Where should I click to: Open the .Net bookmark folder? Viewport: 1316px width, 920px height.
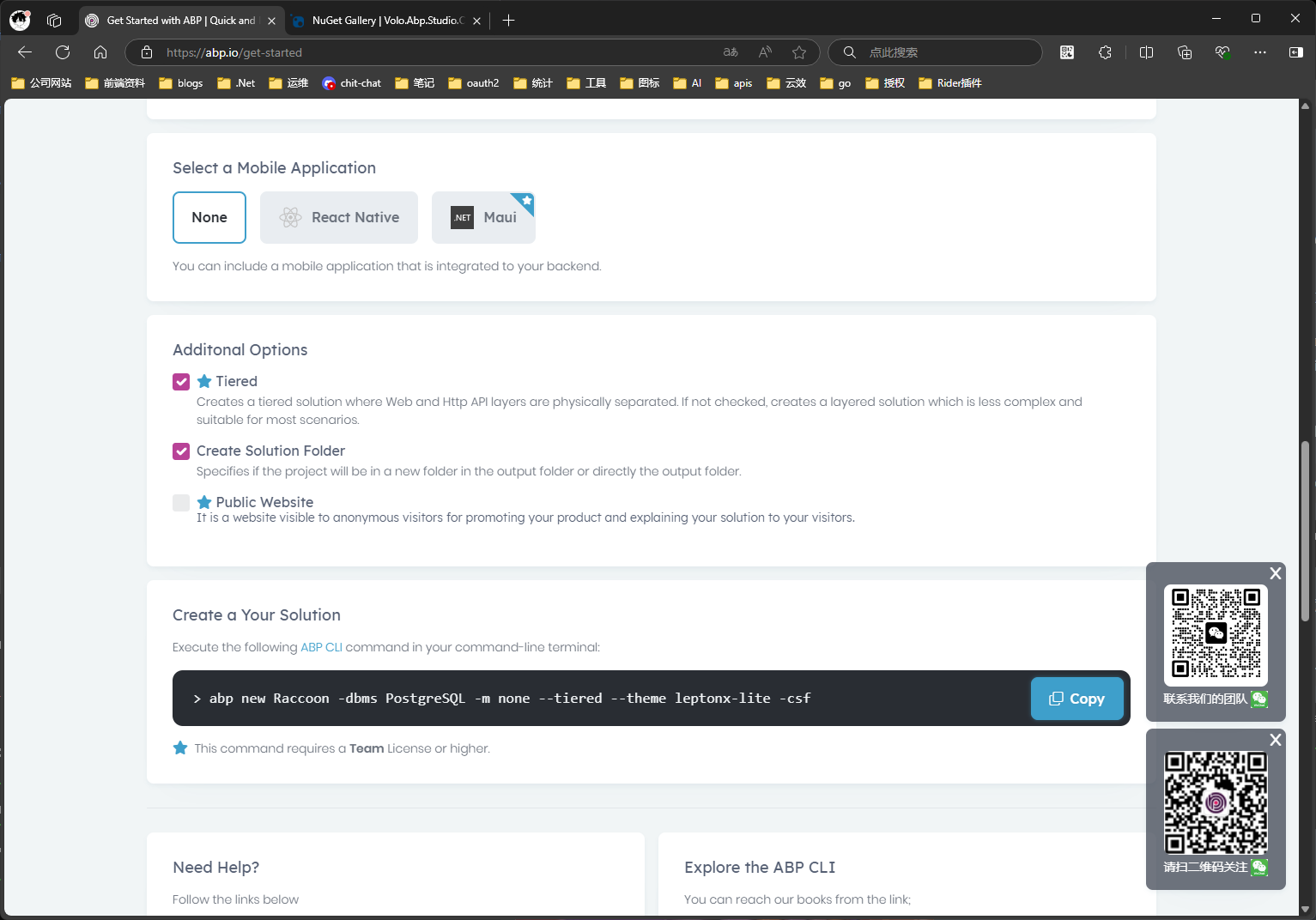point(236,83)
